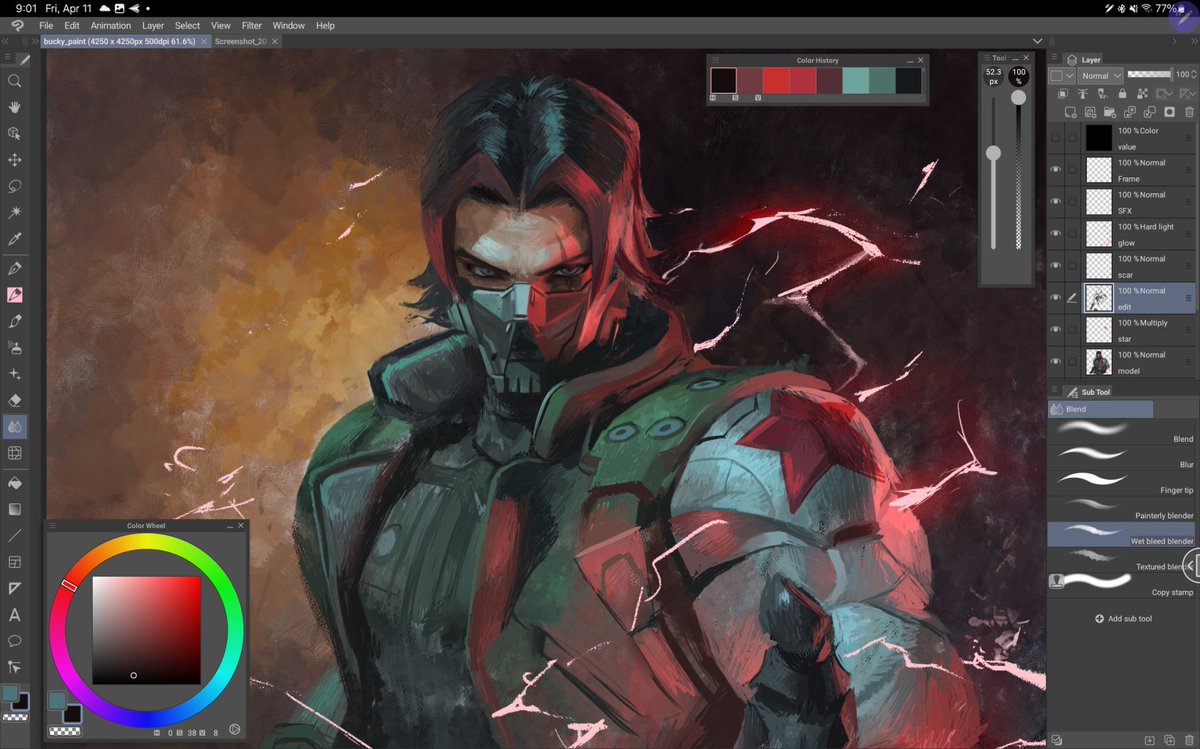Choose the Painterly blender sub tool
The width and height of the screenshot is (1200, 749).
[1122, 508]
